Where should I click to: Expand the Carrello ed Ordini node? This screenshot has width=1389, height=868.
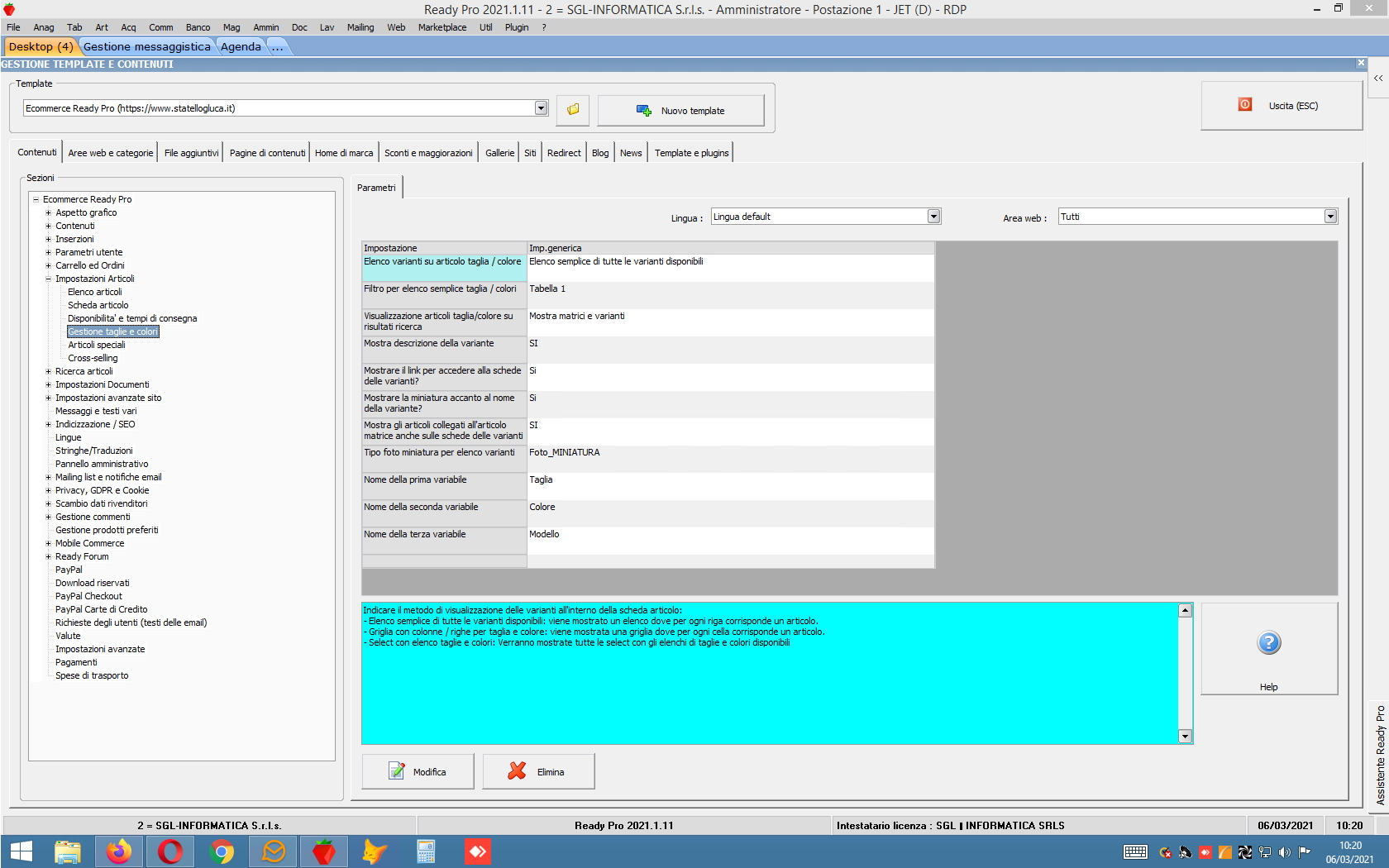[x=48, y=265]
